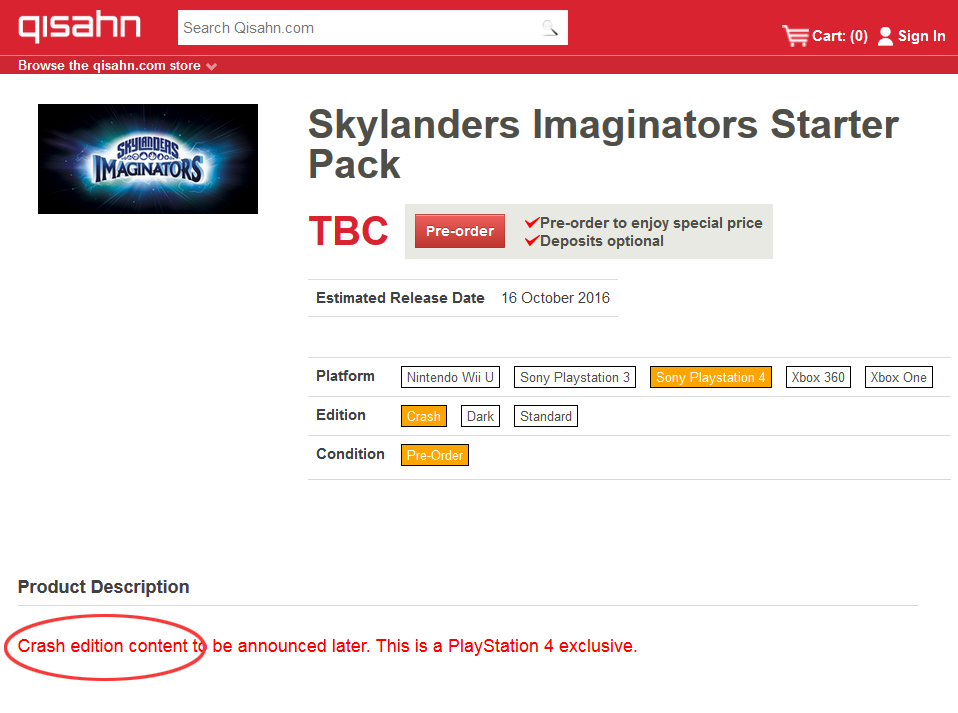Select Xbox One platform
The height and width of the screenshot is (713, 958).
898,377
